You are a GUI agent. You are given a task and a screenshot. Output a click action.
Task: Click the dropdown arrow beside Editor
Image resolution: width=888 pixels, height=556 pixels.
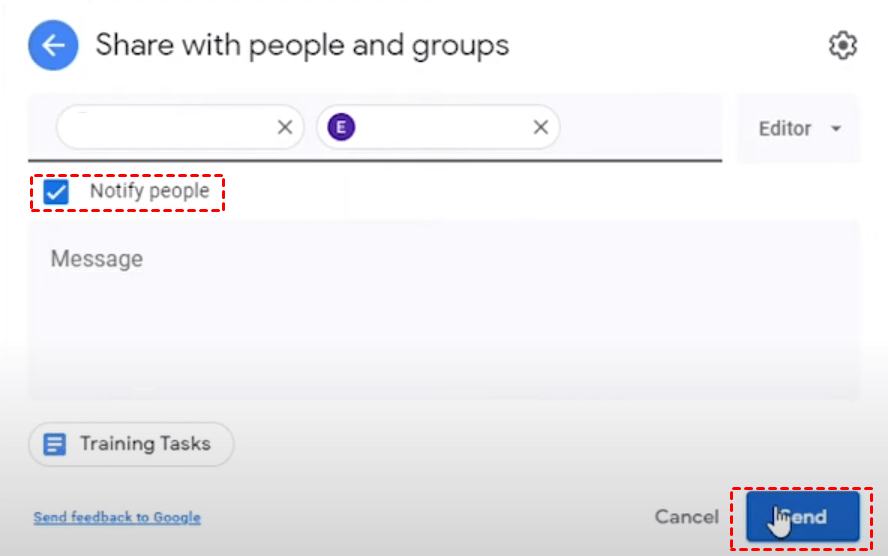[835, 129]
